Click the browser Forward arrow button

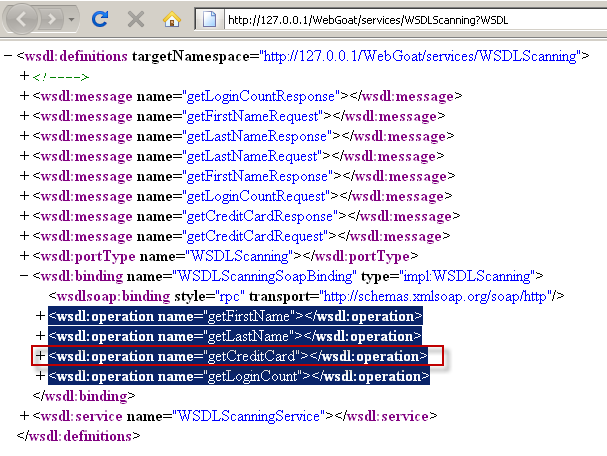tap(51, 19)
